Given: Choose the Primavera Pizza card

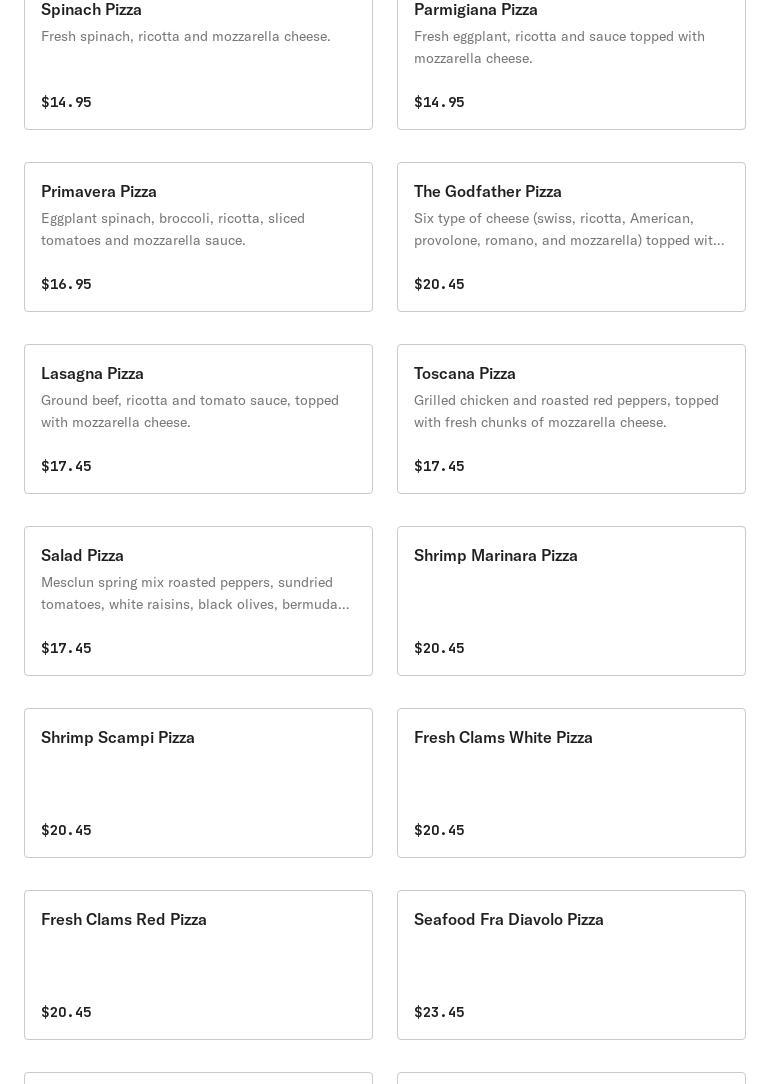Looking at the screenshot, I should [198, 237].
